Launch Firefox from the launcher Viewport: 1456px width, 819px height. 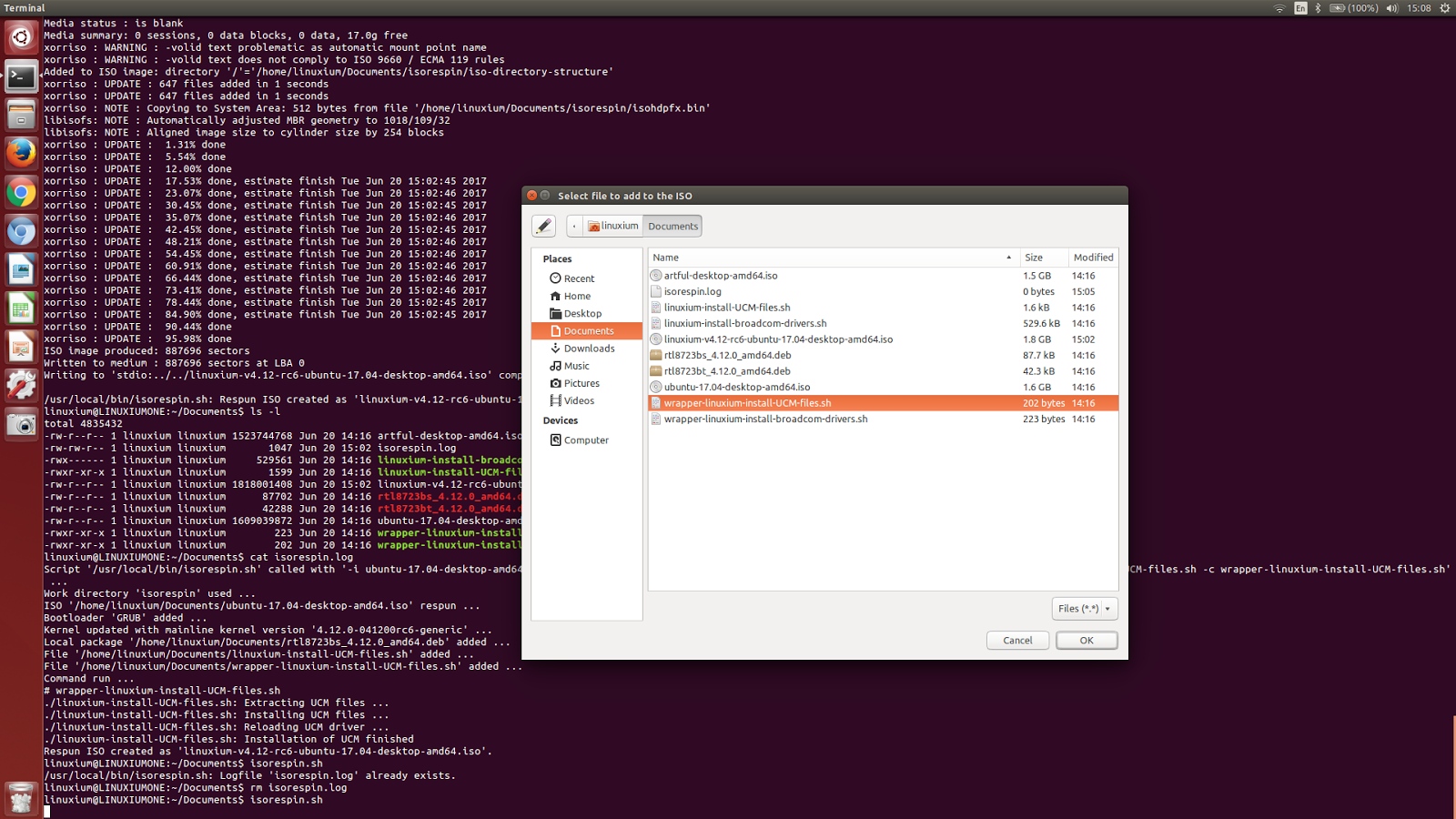[21, 153]
